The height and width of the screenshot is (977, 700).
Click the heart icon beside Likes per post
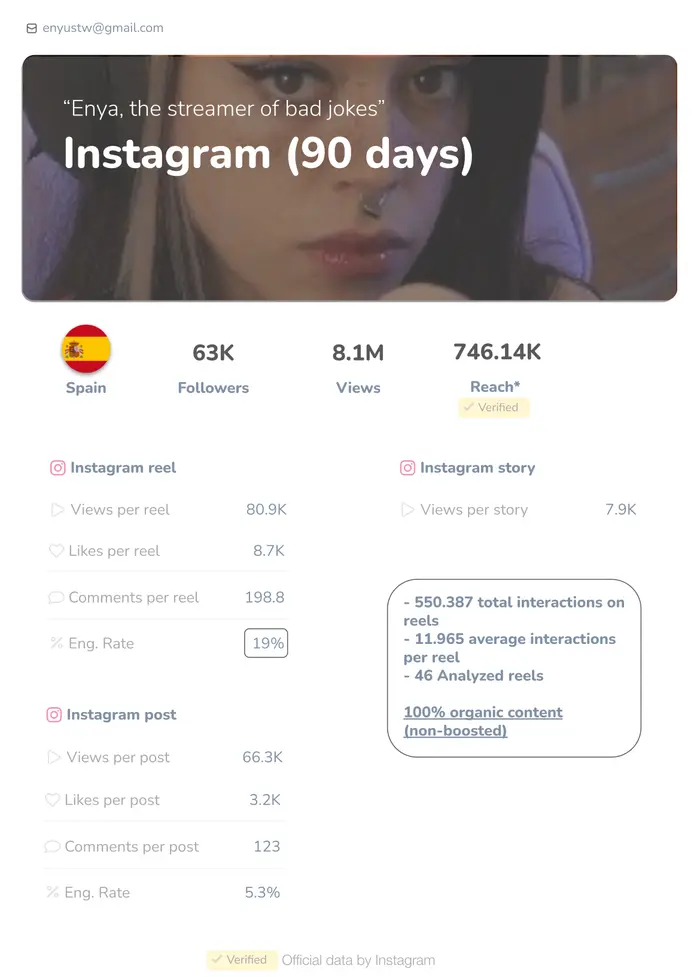point(52,799)
